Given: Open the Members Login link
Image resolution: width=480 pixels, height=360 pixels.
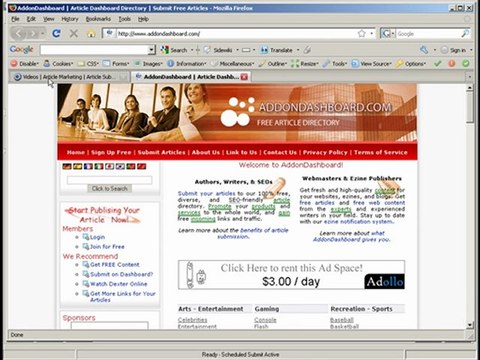Looking at the screenshot, I should coord(97,237).
